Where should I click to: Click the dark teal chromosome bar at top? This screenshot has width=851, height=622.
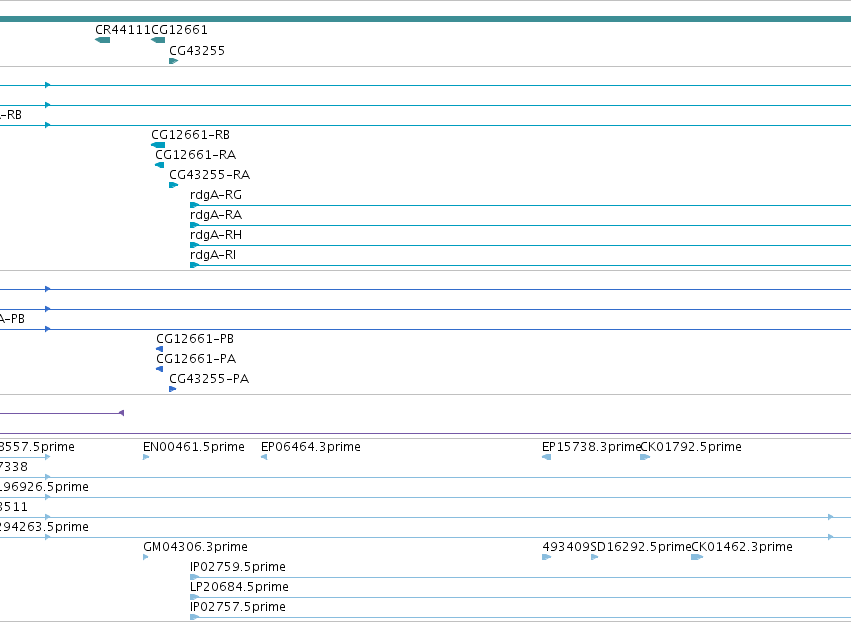(426, 19)
